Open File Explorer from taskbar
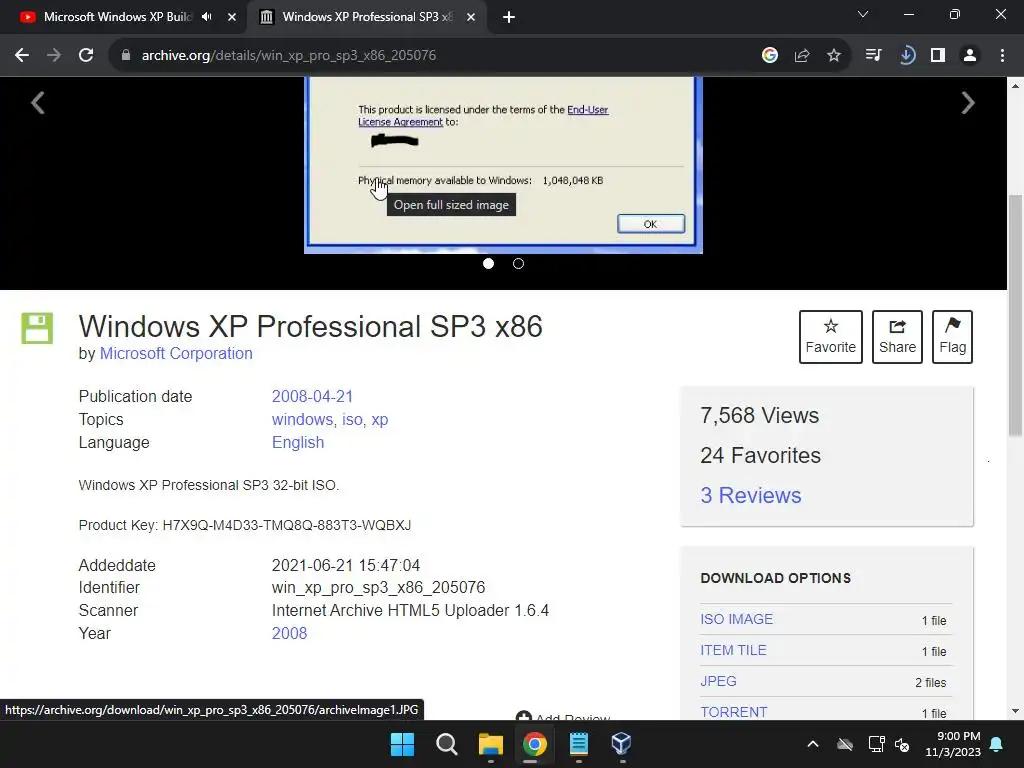 (490, 744)
